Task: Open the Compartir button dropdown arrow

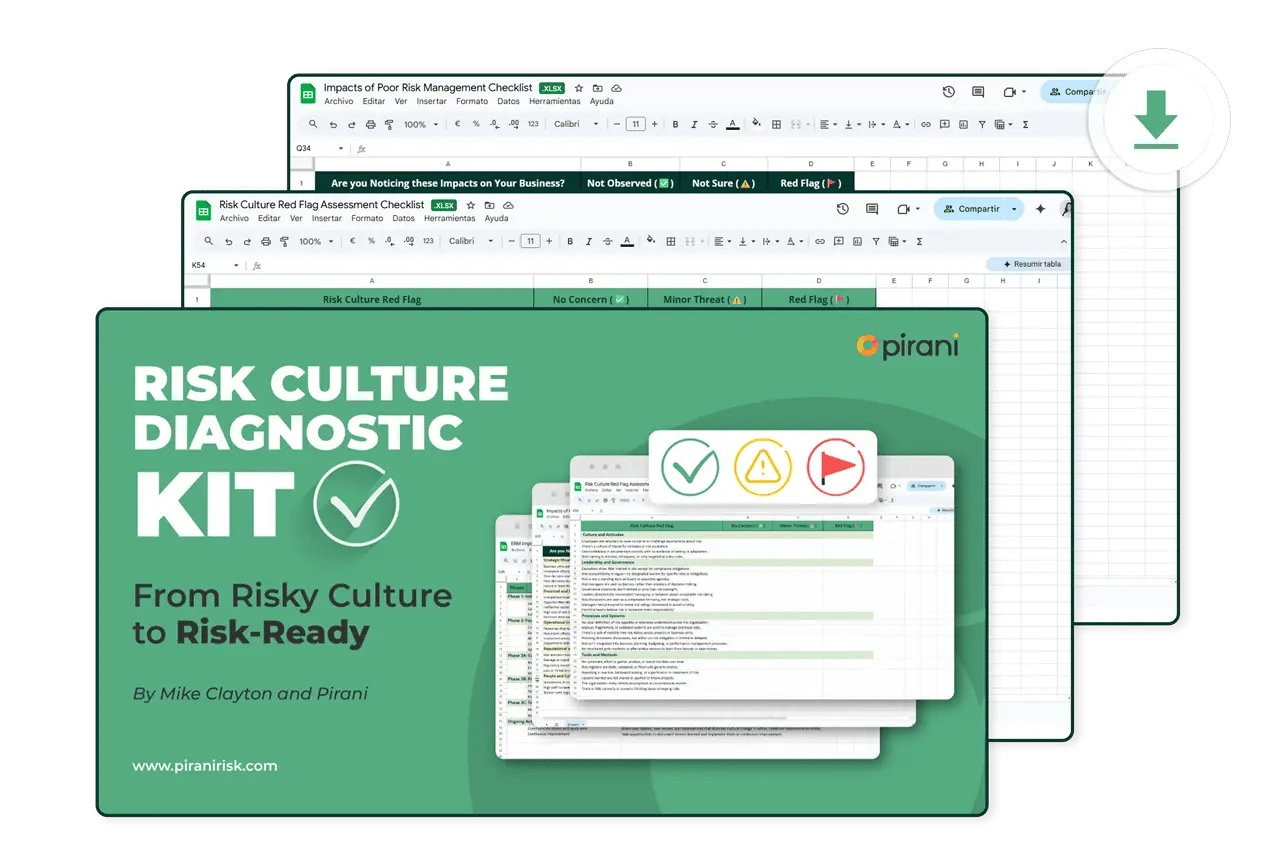Action: [x=1014, y=209]
